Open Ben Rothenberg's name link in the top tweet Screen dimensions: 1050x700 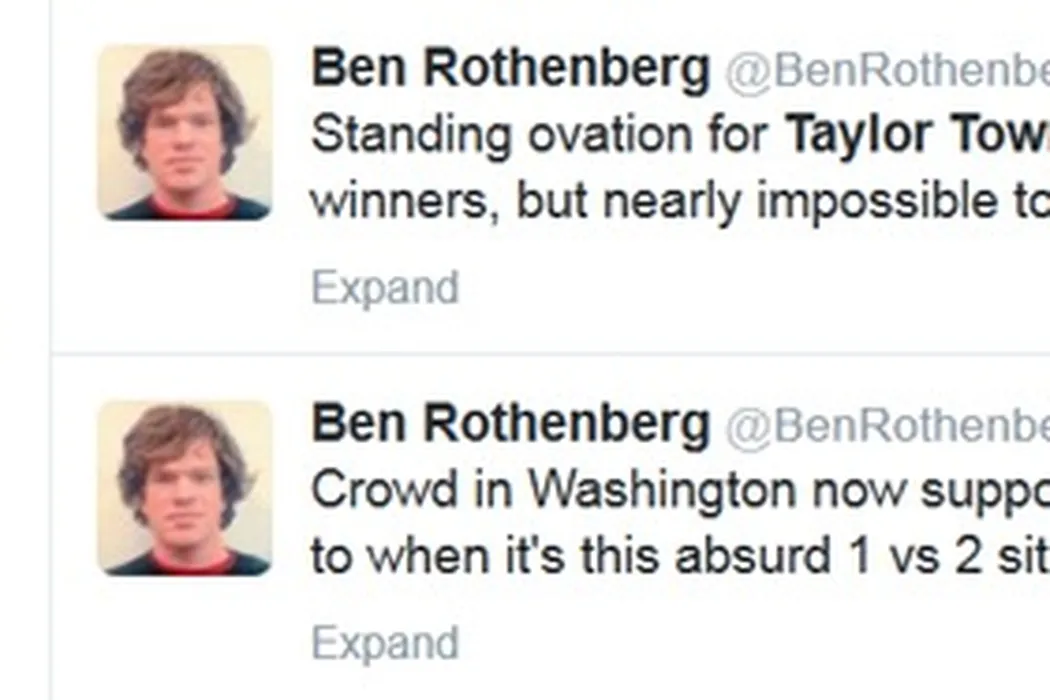[x=510, y=70]
